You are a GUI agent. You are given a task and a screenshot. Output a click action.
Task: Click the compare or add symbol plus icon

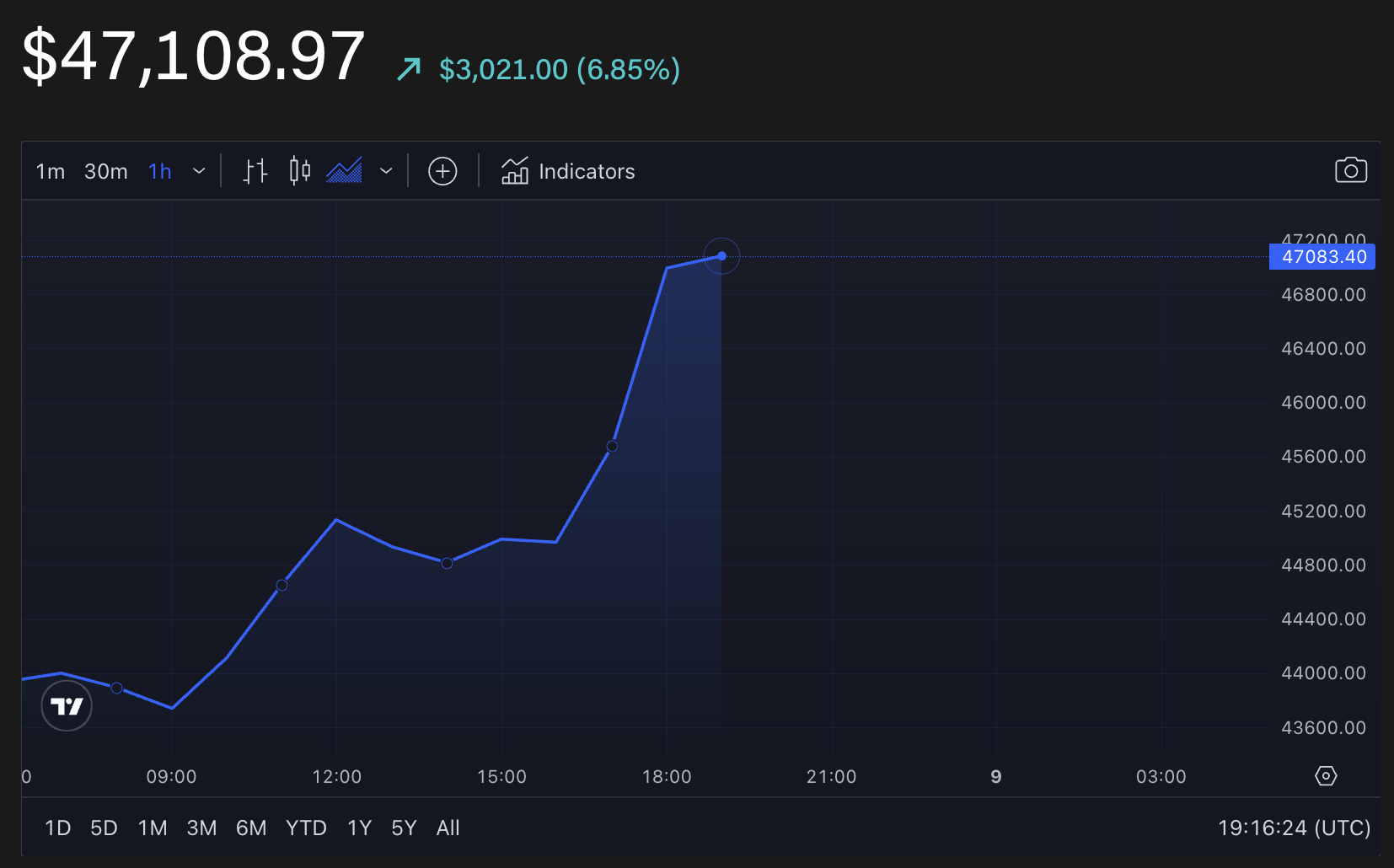pos(442,171)
